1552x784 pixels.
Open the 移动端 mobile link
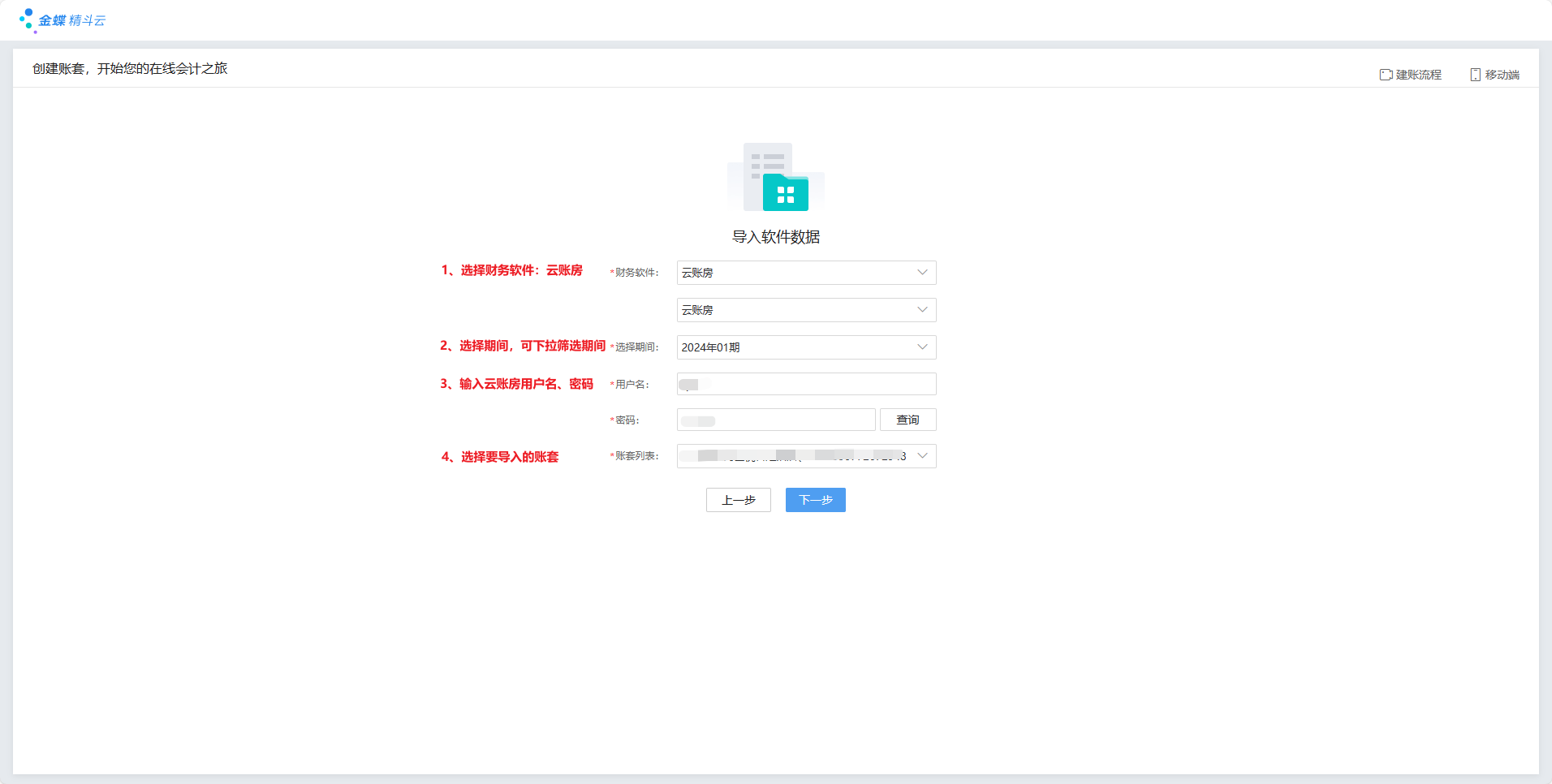pyautogui.click(x=1494, y=75)
